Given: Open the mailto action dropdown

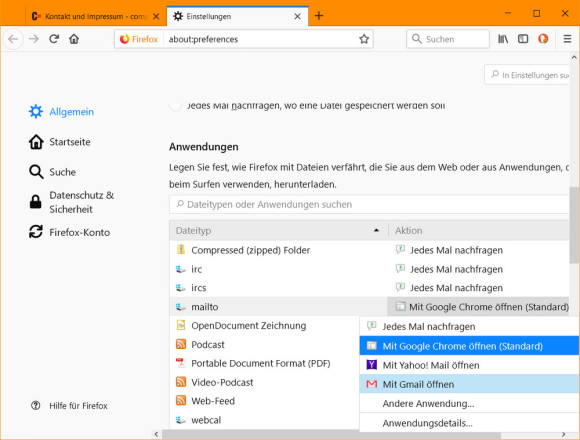Looking at the screenshot, I should click(x=478, y=307).
